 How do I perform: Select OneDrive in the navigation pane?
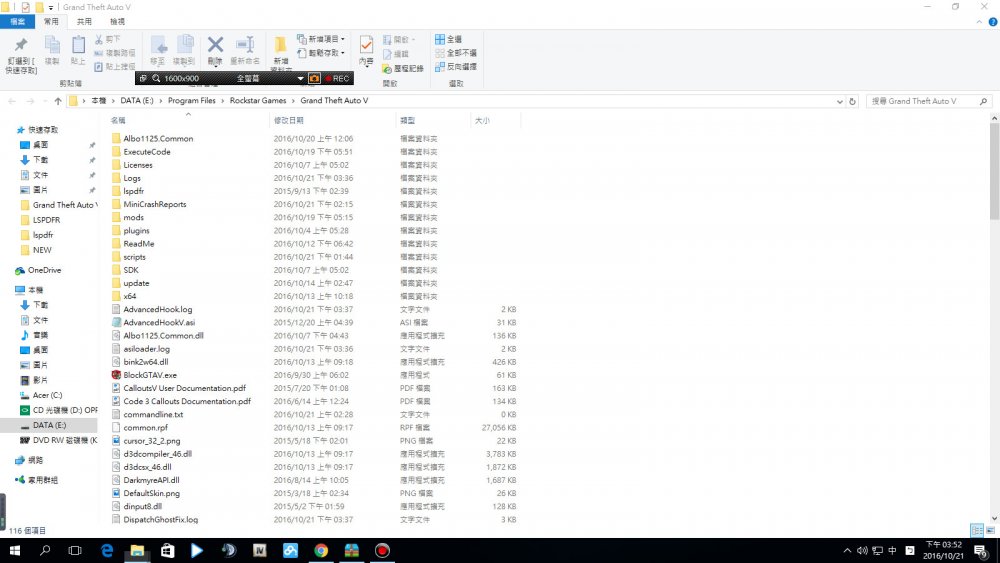[45, 270]
